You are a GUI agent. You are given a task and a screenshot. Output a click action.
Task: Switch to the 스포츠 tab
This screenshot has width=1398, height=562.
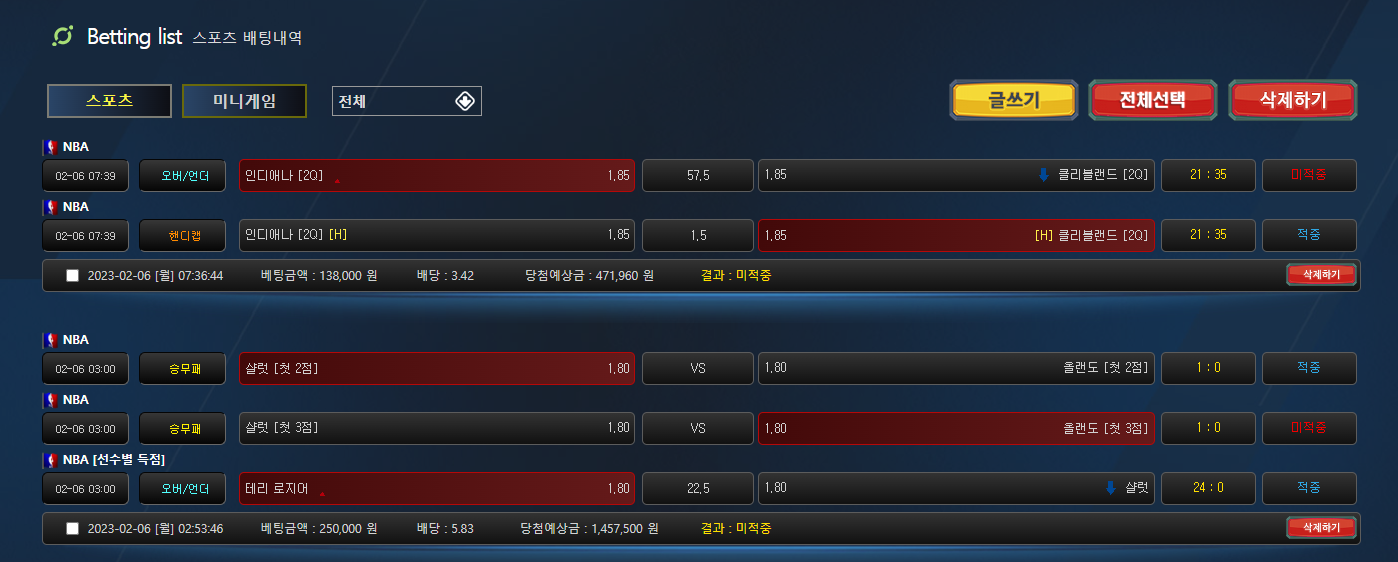point(109,101)
